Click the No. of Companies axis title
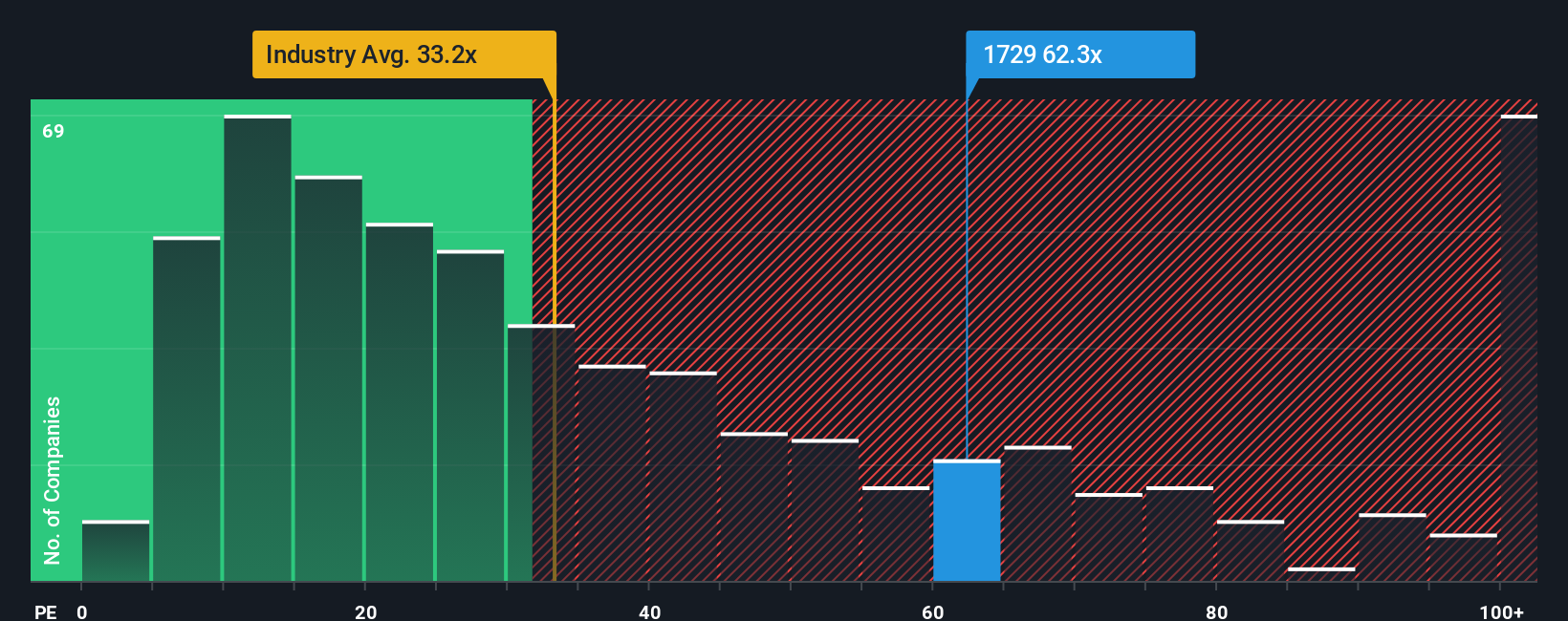 tap(53, 480)
